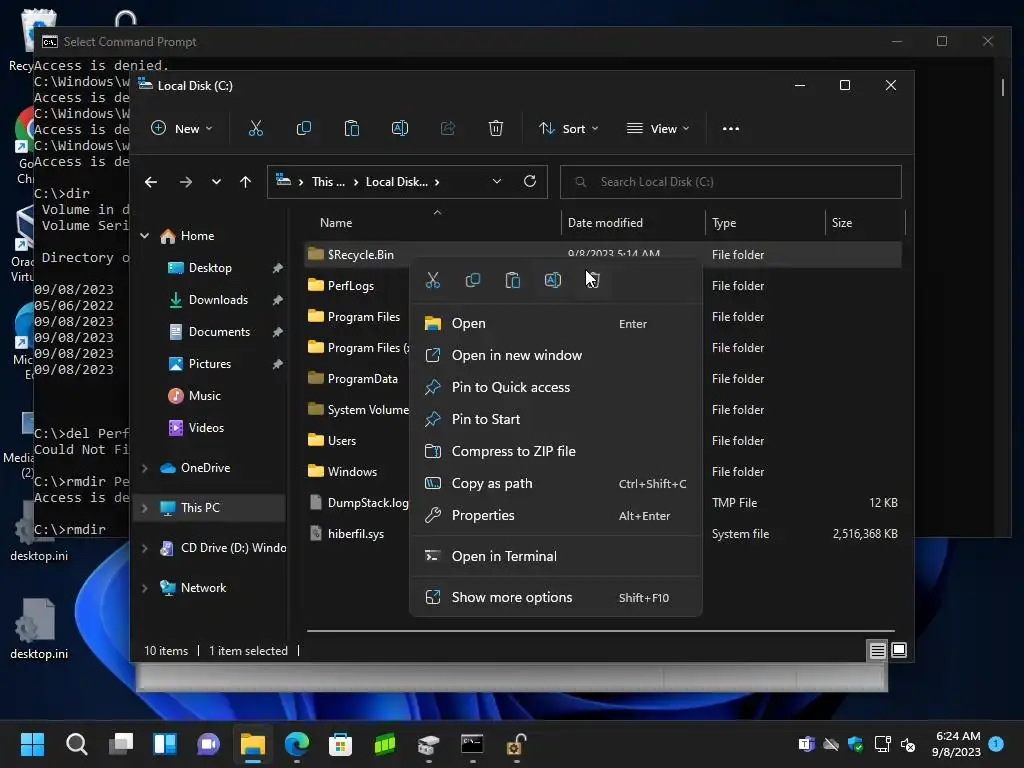Open Sort options dropdown
This screenshot has height=768, width=1024.
coord(568,129)
